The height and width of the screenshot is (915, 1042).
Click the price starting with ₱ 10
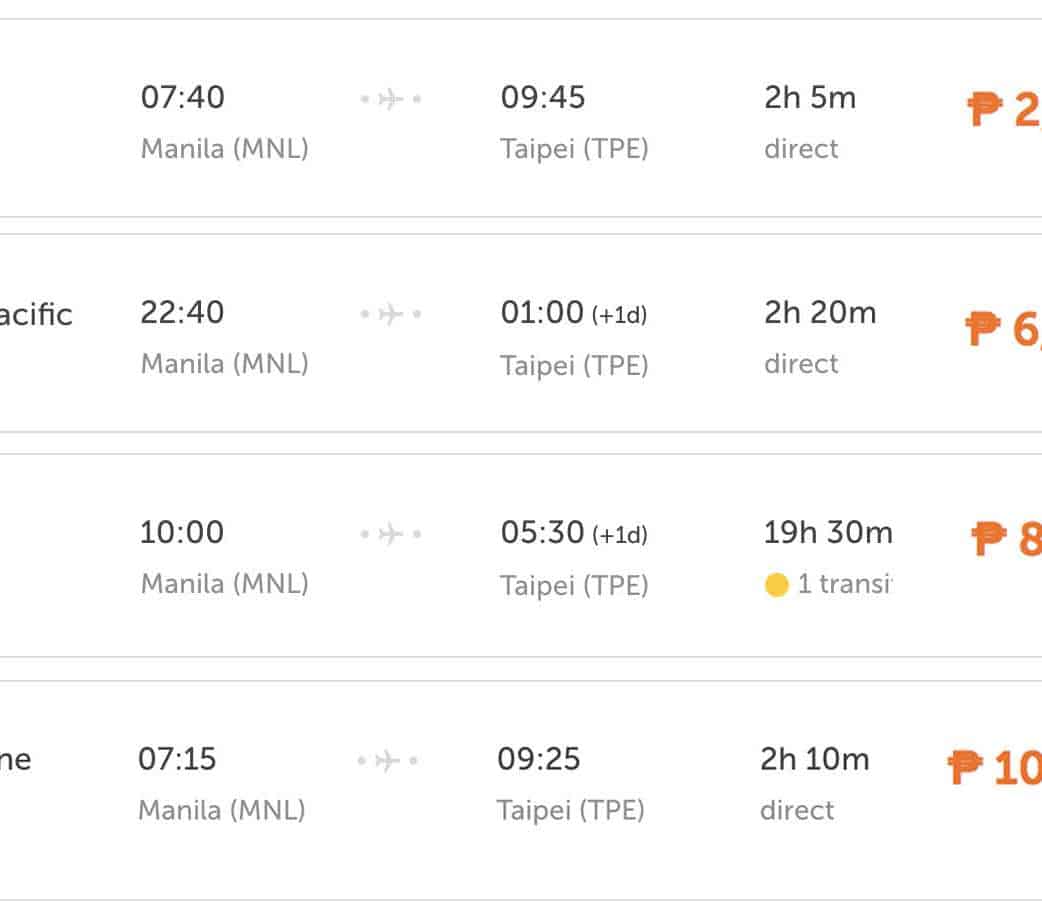tap(995, 768)
